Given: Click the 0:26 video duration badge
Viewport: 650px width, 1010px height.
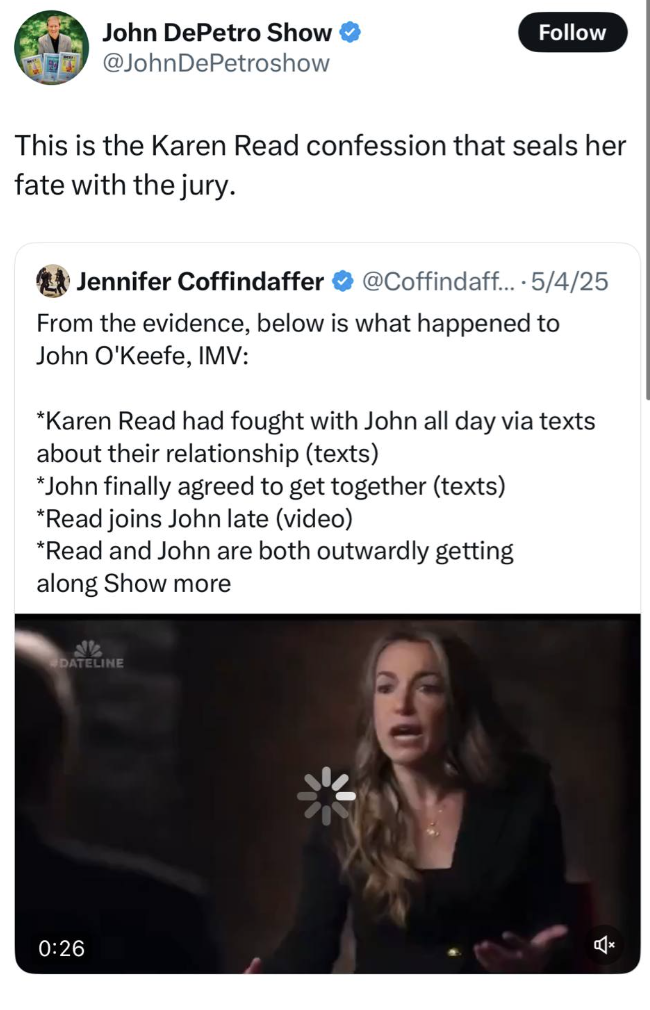Looking at the screenshot, I should coord(60,946).
